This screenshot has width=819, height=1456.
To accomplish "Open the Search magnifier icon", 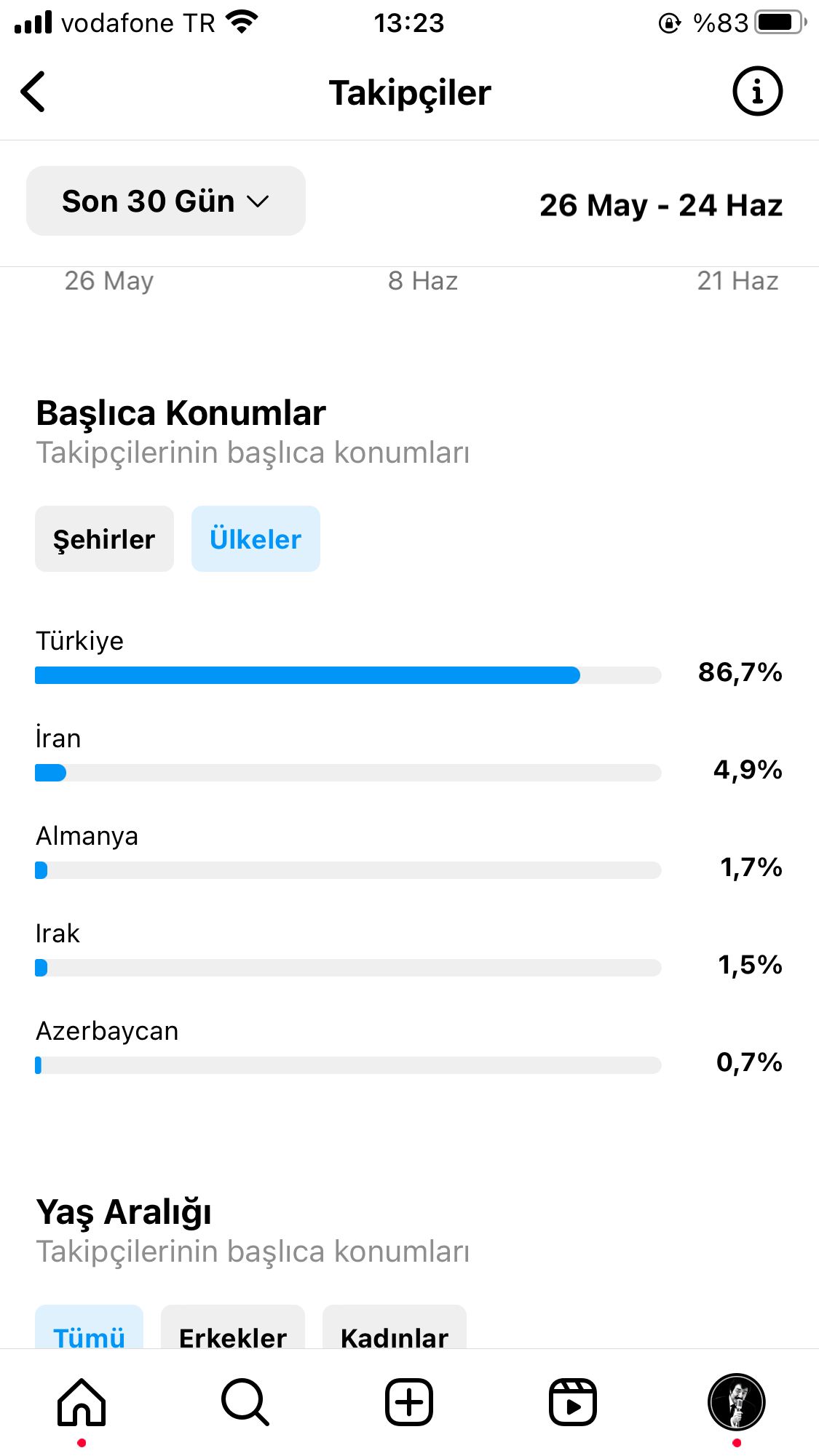I will pos(245,1402).
